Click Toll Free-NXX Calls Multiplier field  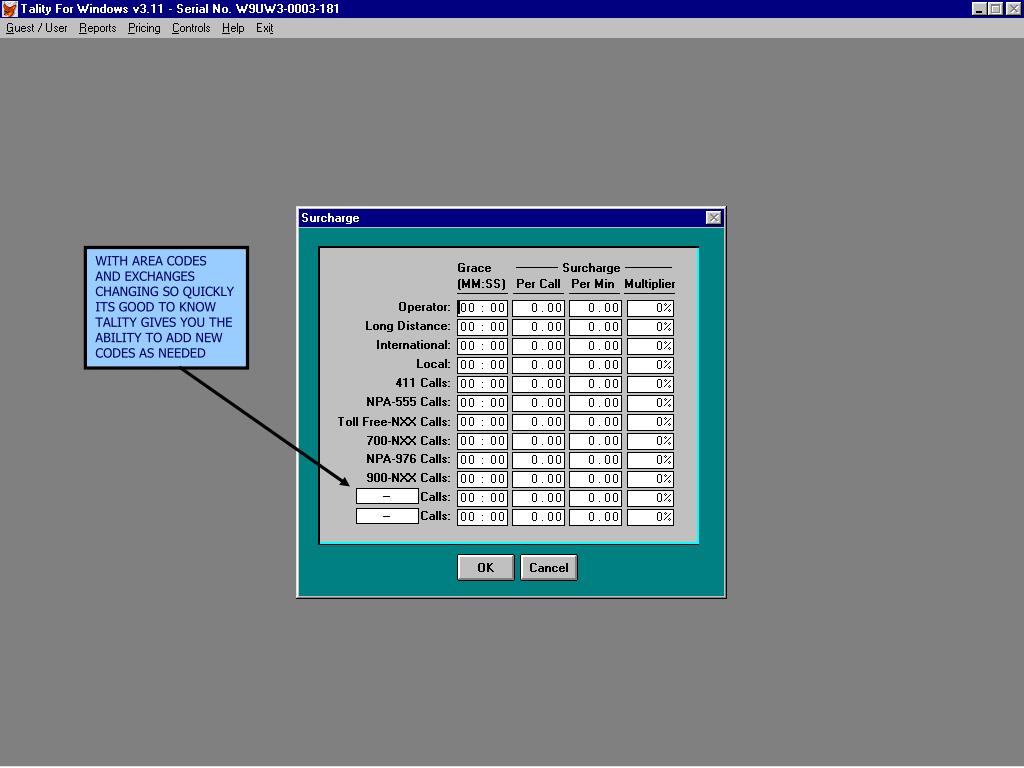pos(650,422)
